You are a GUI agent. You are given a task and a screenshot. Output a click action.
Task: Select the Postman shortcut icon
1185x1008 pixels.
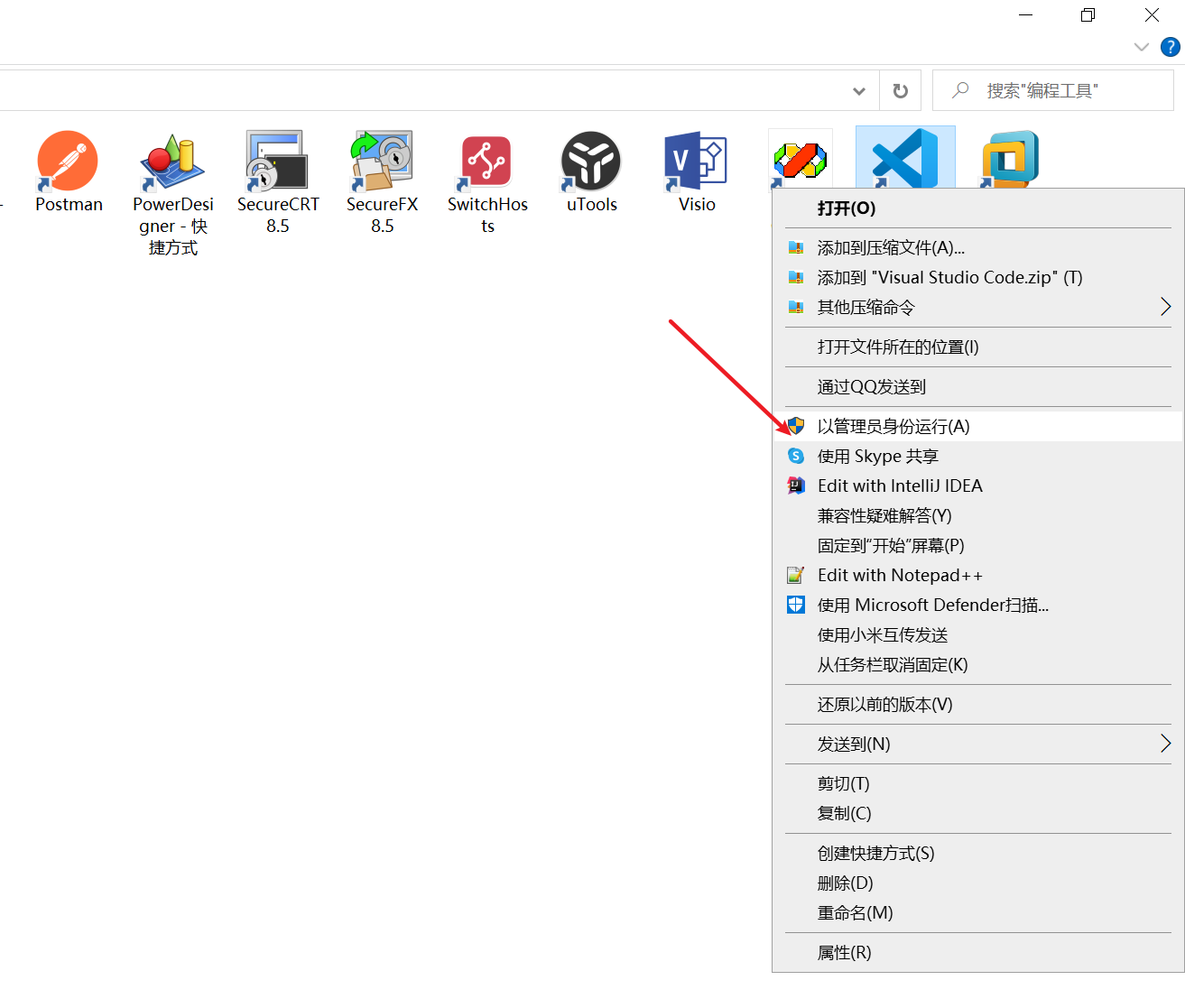click(x=68, y=161)
